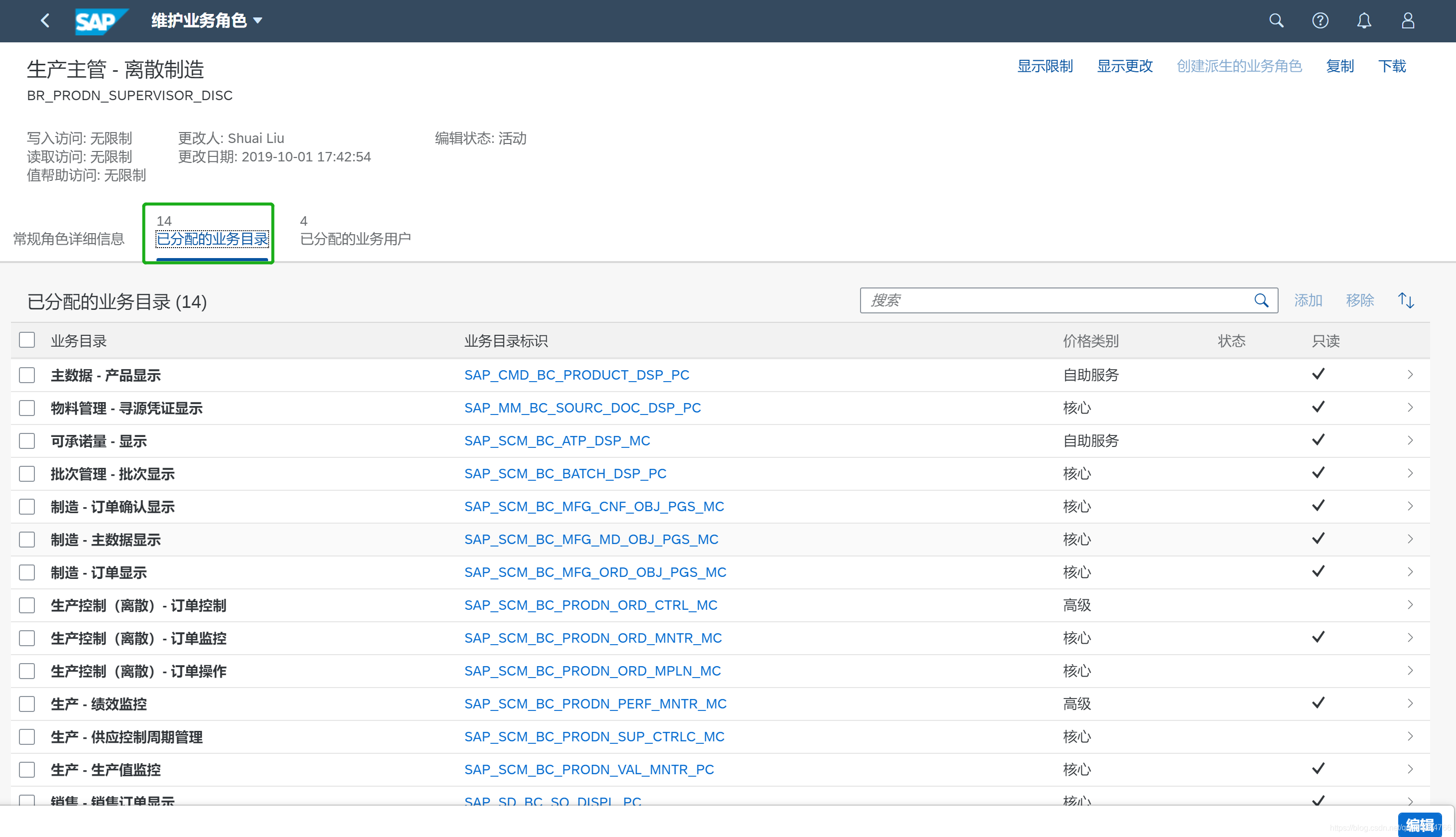The height and width of the screenshot is (837, 1456).
Task: Open the notifications bell
Action: pos(1363,21)
